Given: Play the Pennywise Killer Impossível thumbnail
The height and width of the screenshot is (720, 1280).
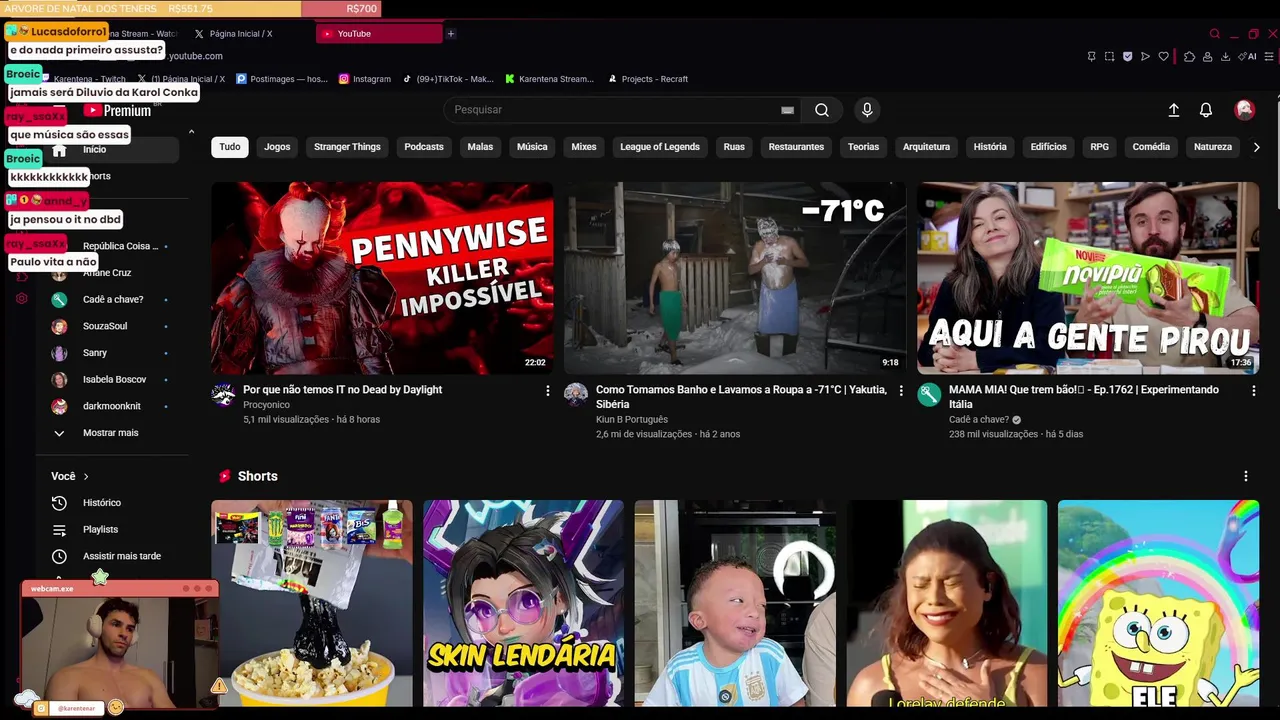Looking at the screenshot, I should point(382,278).
